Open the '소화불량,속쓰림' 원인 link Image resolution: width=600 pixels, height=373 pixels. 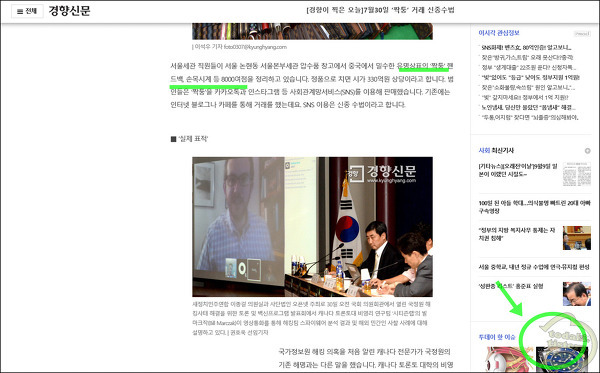point(528,87)
